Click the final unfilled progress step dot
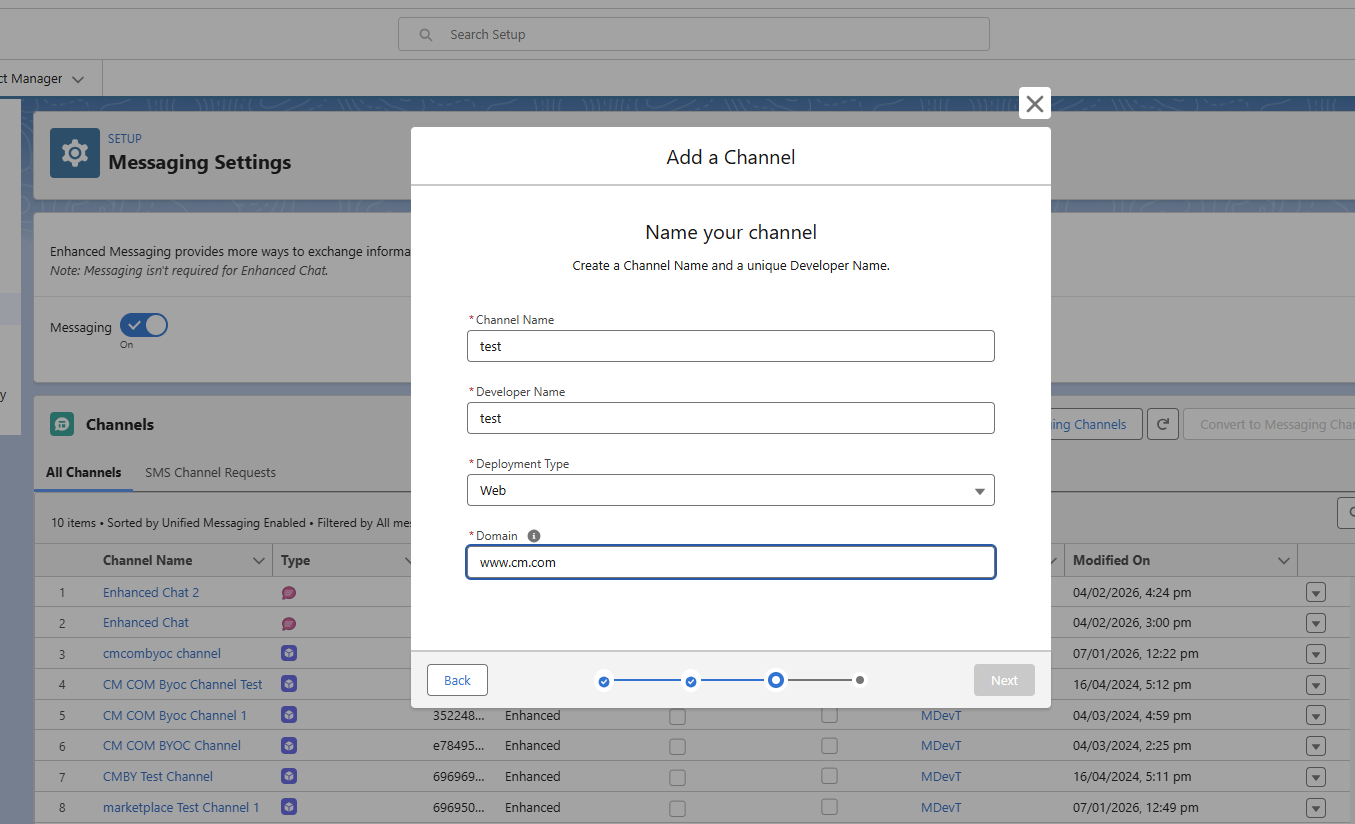 coord(860,680)
